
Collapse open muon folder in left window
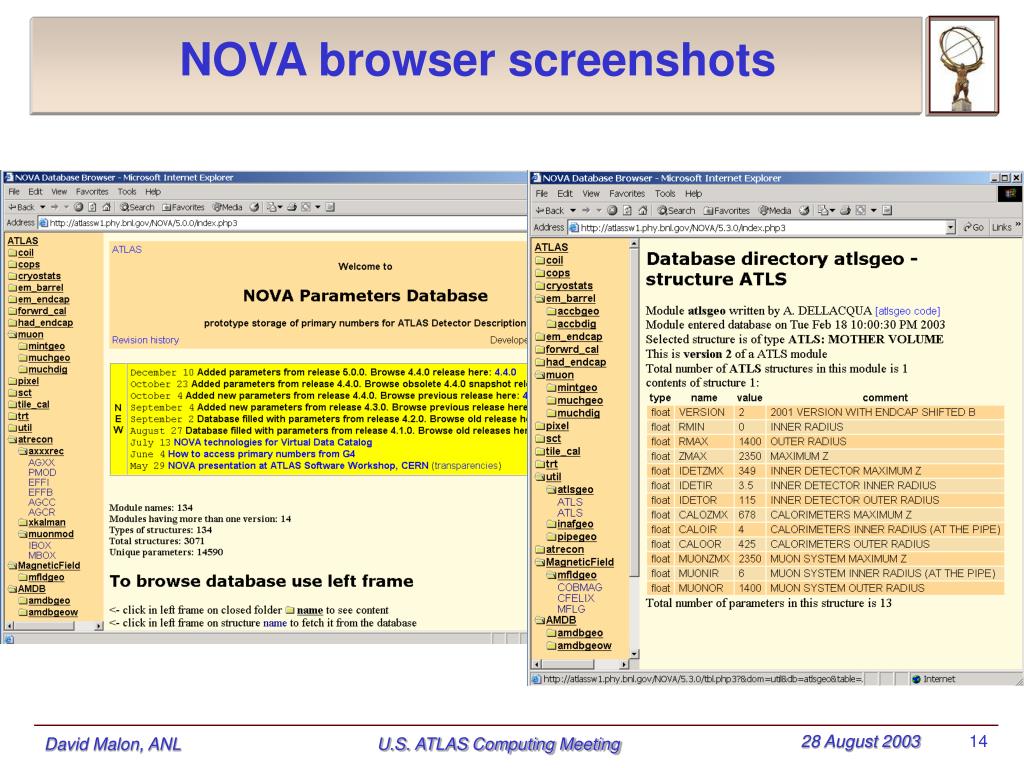12,334
